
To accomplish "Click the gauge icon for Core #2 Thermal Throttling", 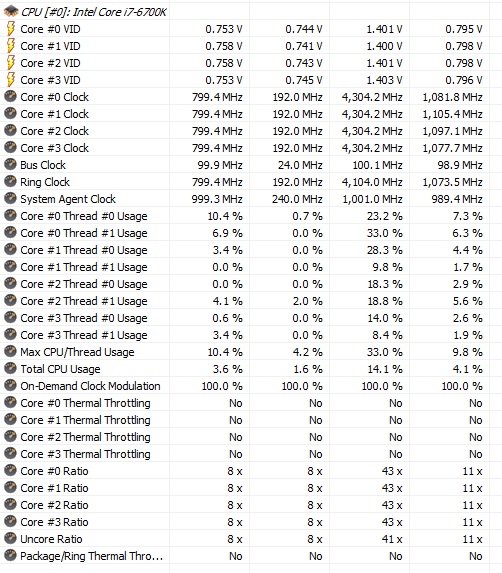I will [x=10, y=436].
